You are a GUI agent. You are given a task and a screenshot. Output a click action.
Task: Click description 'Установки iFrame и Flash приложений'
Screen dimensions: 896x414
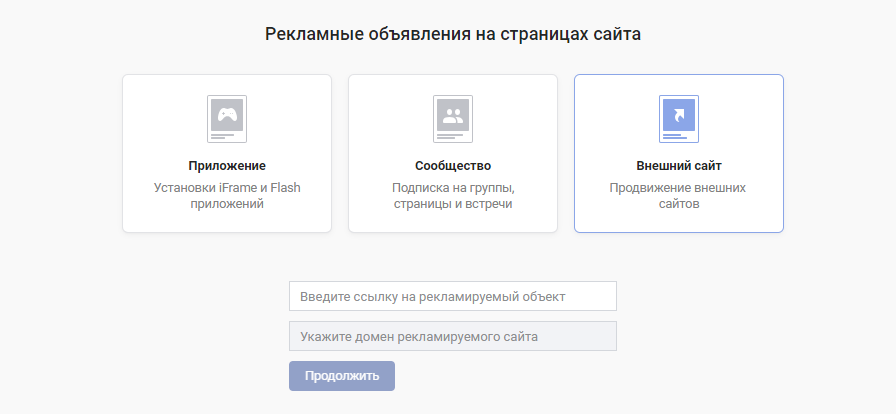(227, 196)
